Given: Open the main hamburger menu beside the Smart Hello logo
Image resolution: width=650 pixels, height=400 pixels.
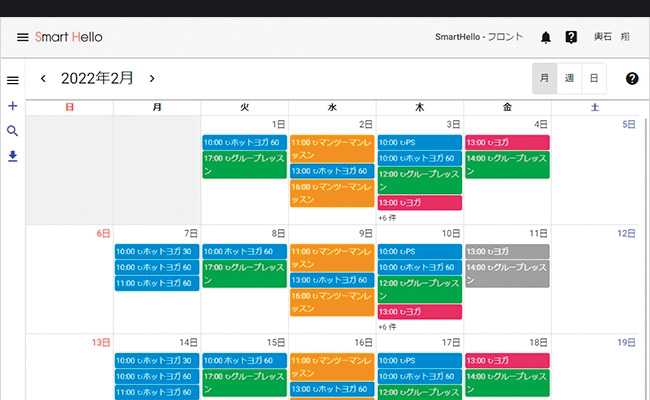Looking at the screenshot, I should (x=22, y=37).
